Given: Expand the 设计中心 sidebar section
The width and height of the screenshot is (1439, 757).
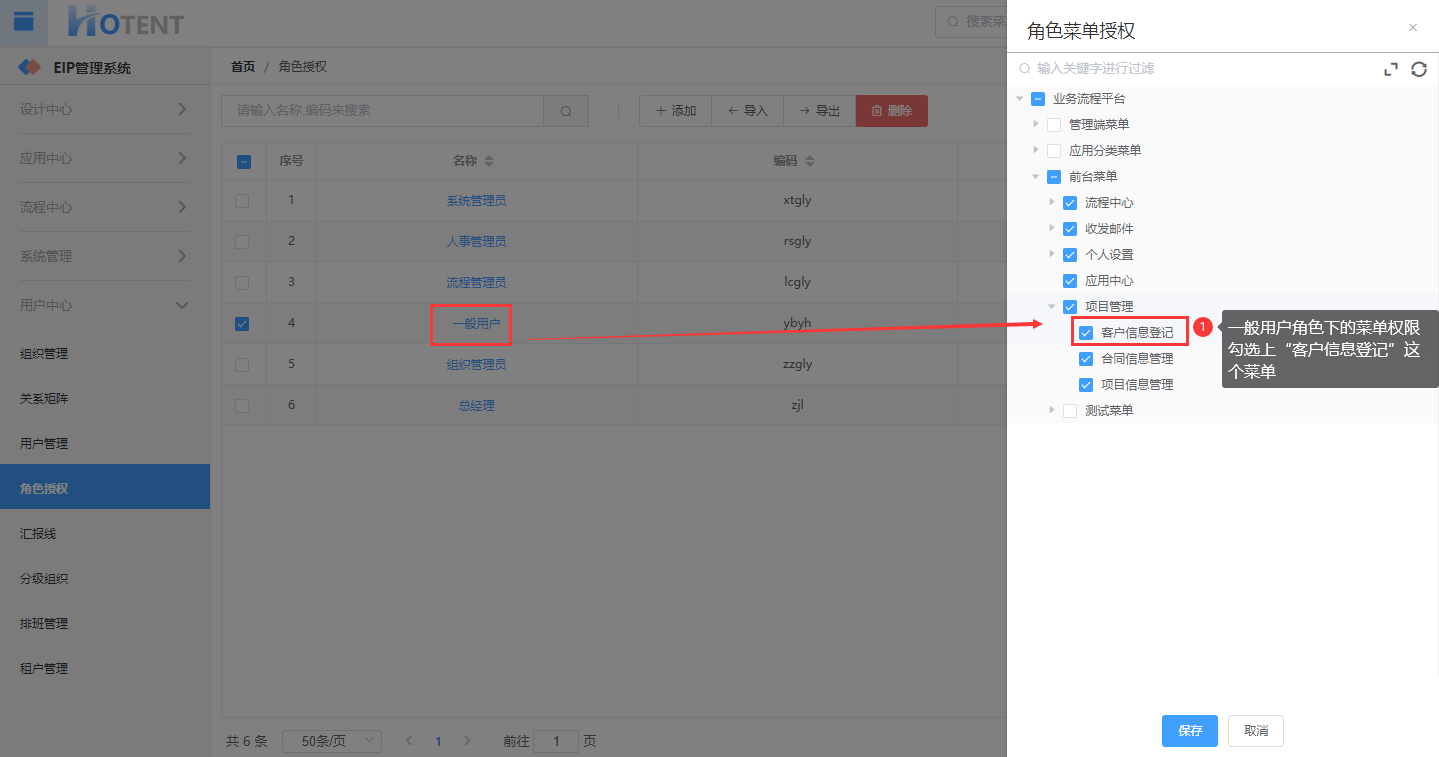Looking at the screenshot, I should 104,109.
